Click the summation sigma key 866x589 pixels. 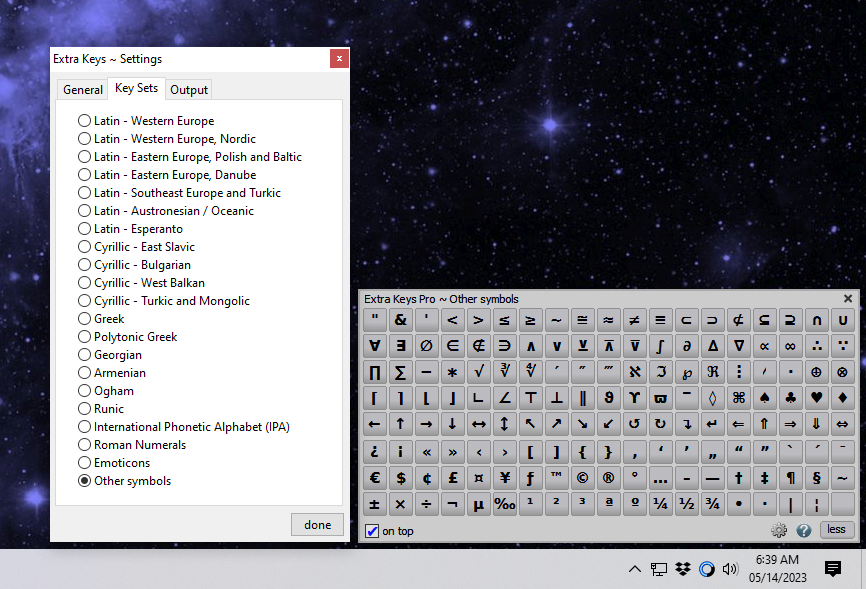point(400,372)
